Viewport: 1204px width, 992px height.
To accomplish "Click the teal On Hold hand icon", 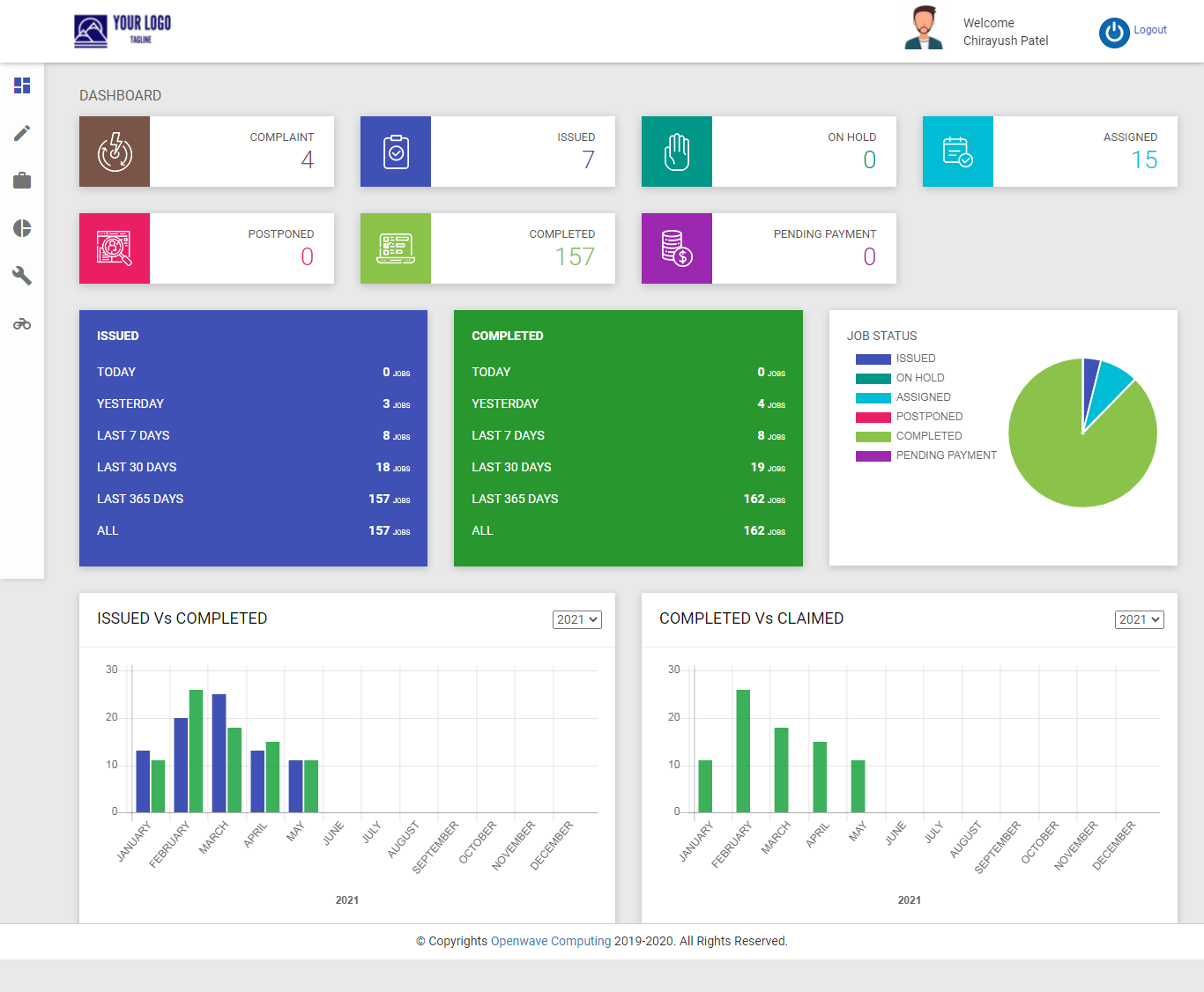I will 677,152.
